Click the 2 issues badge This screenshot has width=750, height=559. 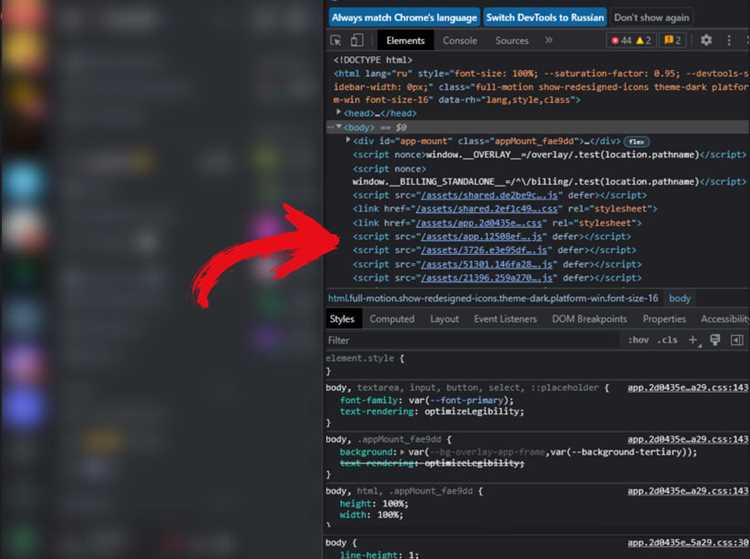pos(673,41)
